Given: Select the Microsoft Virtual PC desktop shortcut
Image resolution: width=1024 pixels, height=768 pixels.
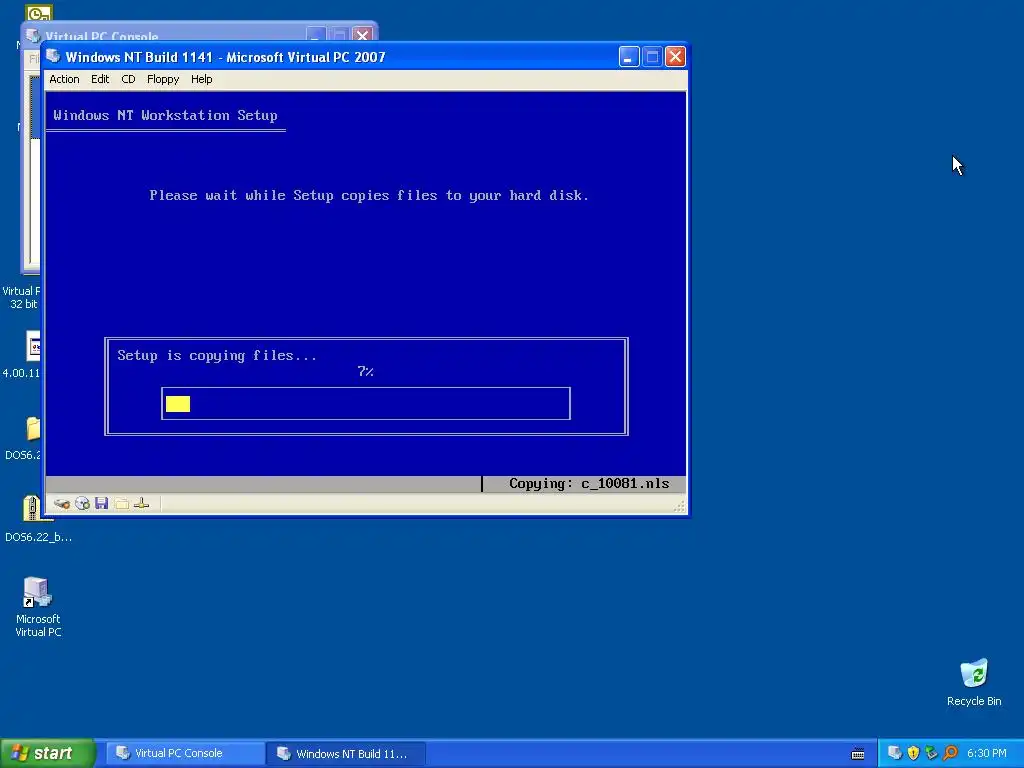Looking at the screenshot, I should coord(38,607).
